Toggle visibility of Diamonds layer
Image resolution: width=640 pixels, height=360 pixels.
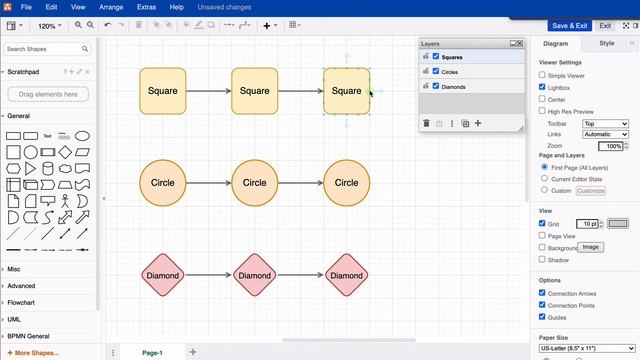coord(436,86)
